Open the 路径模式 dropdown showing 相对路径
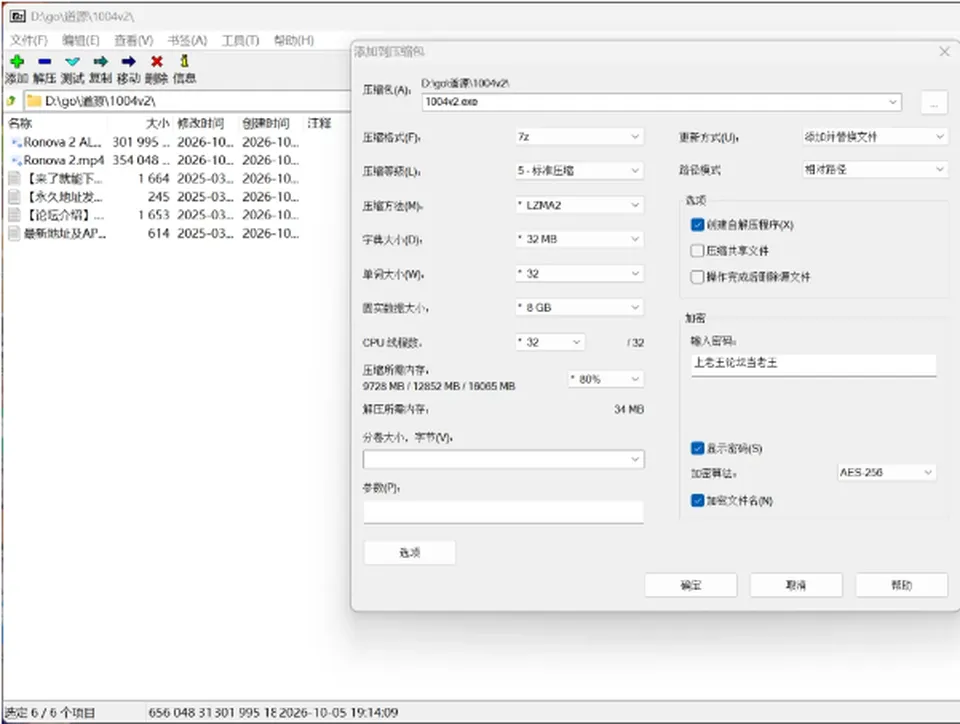This screenshot has height=724, width=960. click(x=875, y=169)
